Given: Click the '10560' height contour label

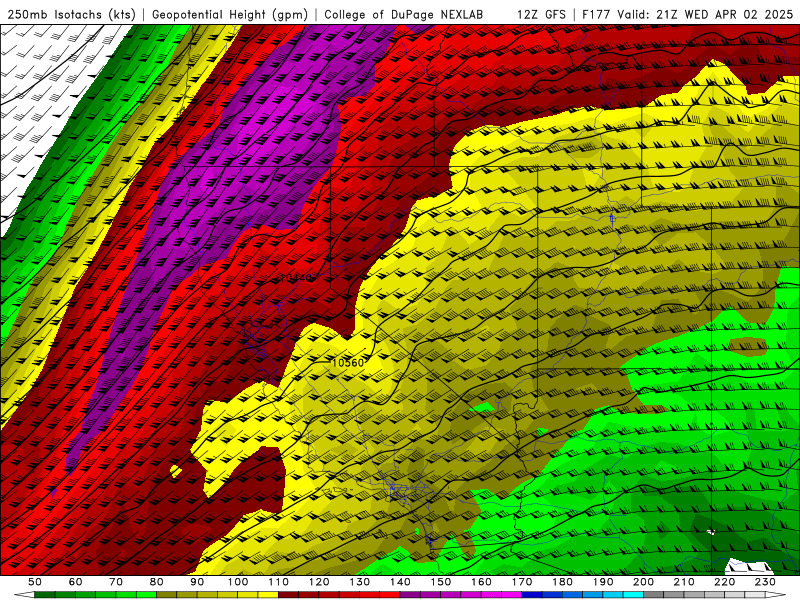Looking at the screenshot, I should click(x=348, y=363).
